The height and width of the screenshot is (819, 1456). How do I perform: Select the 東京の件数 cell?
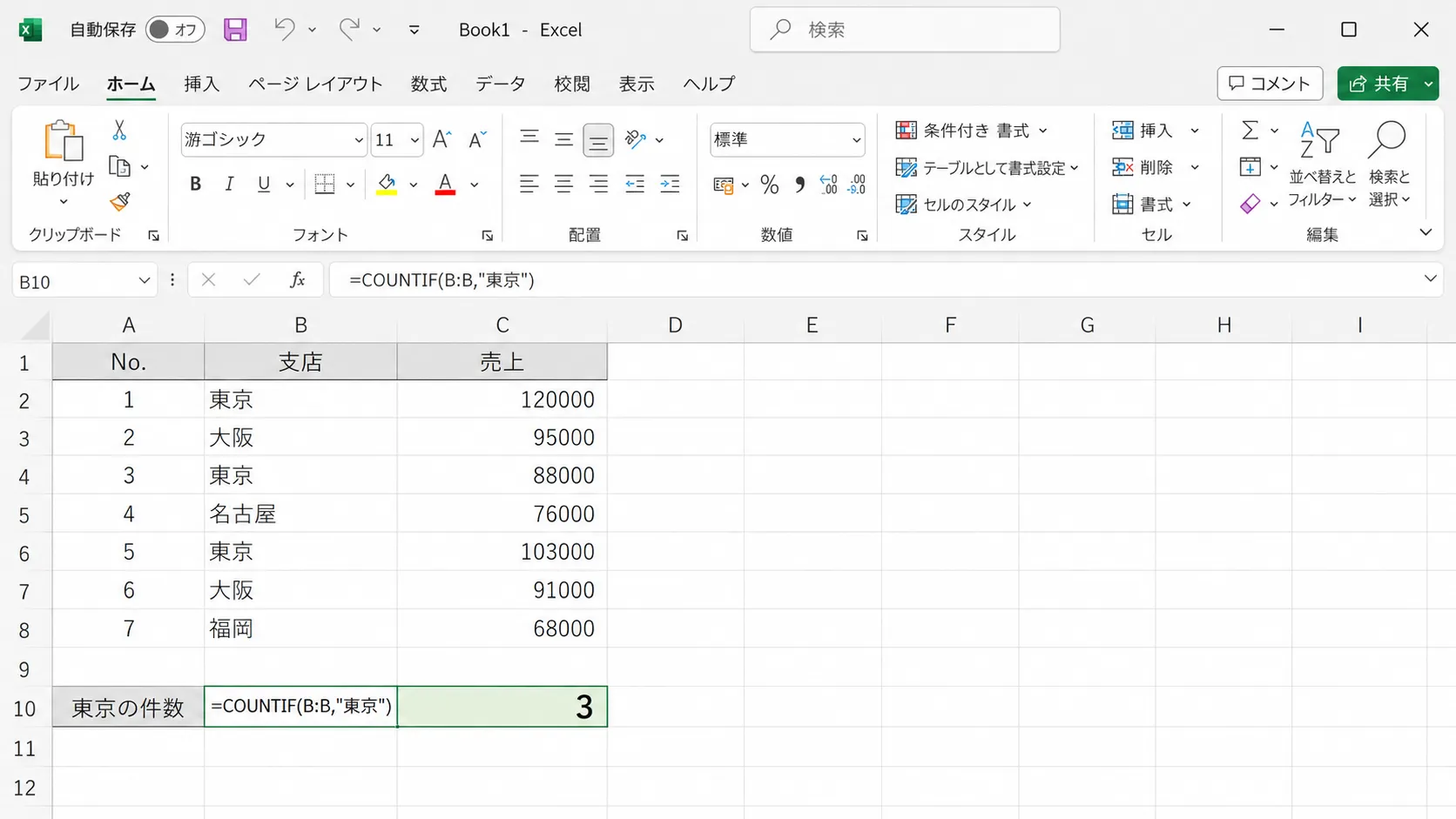[128, 707]
